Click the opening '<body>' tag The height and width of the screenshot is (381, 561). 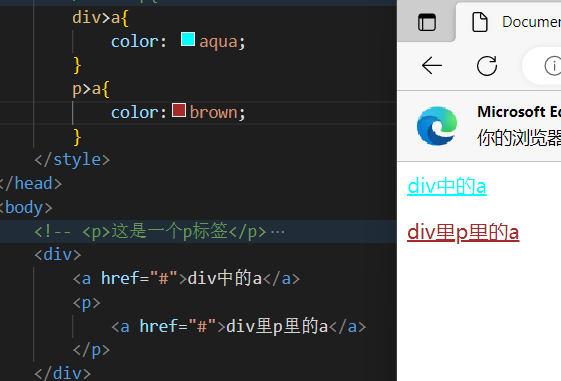[26, 207]
